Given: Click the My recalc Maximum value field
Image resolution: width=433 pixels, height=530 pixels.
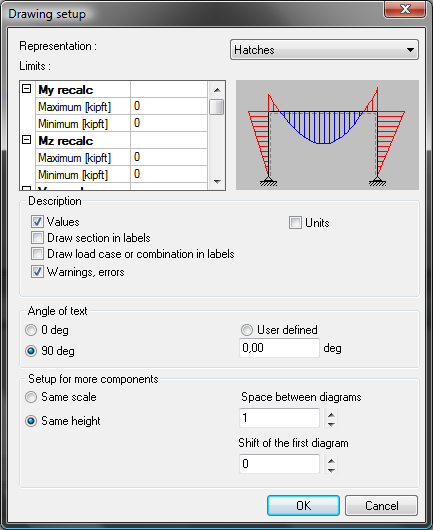Looking at the screenshot, I should (x=169, y=106).
